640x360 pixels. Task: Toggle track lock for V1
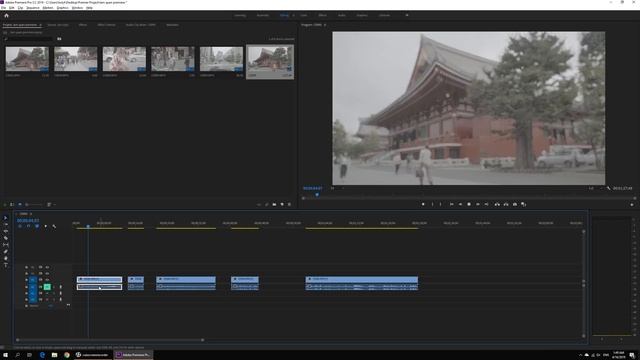[27, 280]
